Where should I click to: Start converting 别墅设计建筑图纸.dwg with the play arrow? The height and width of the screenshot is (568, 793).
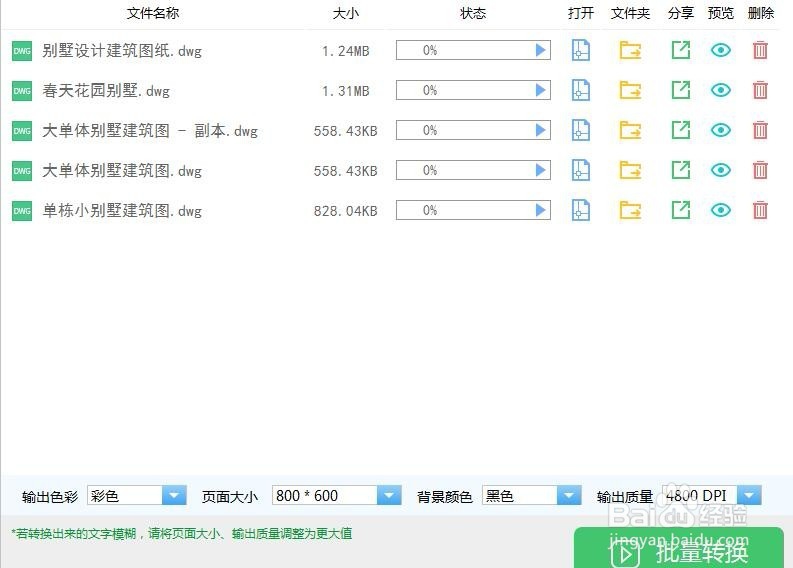pos(541,50)
